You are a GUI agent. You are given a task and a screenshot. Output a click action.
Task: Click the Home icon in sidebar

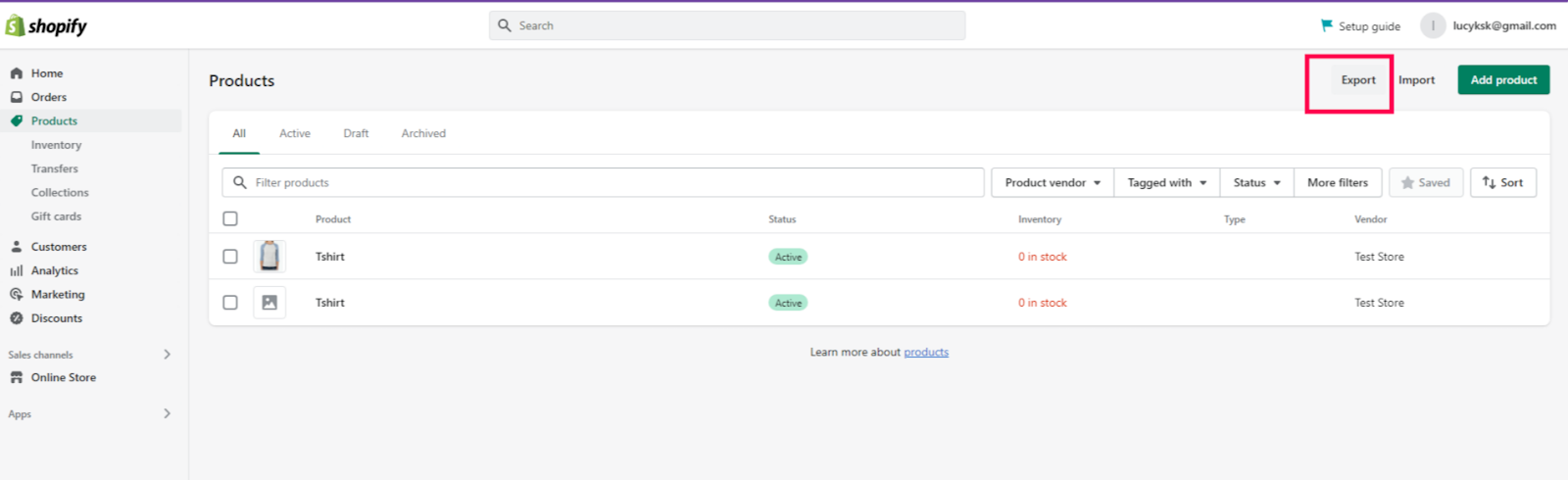click(17, 73)
